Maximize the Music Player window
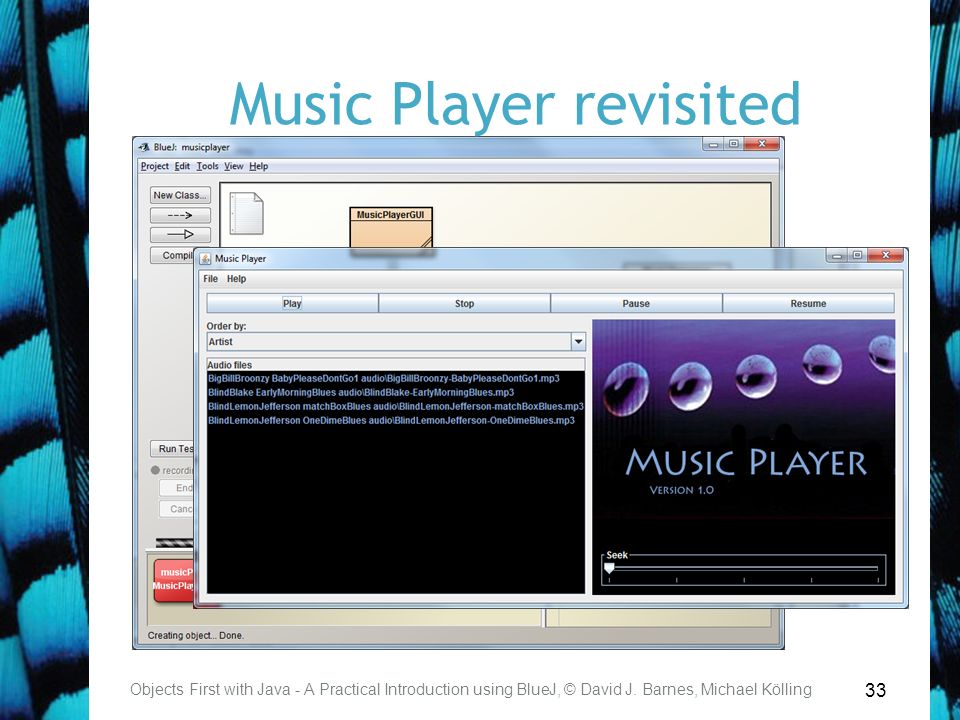Viewport: 960px width, 720px height. tap(858, 255)
